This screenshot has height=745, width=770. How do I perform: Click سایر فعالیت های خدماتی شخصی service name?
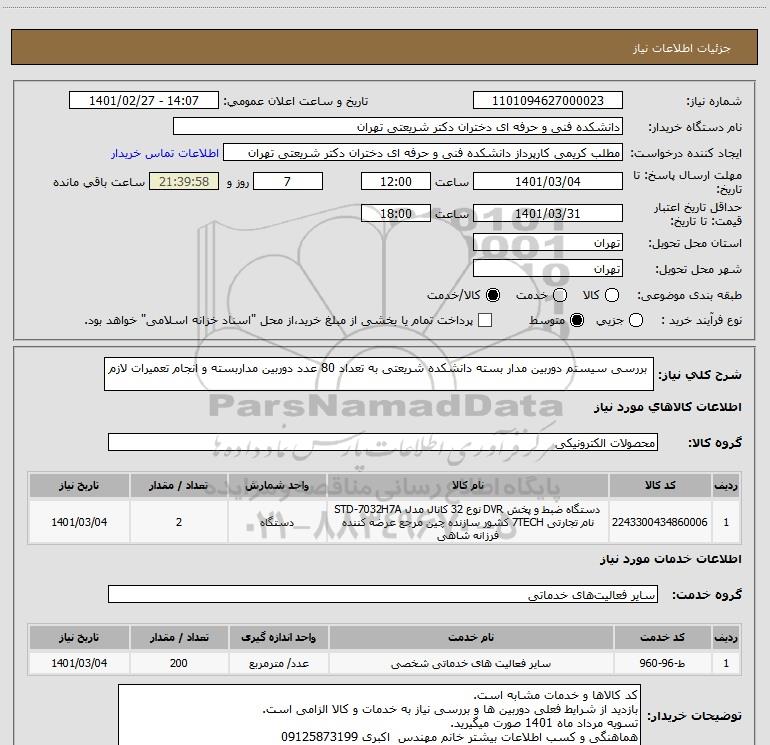pos(470,663)
